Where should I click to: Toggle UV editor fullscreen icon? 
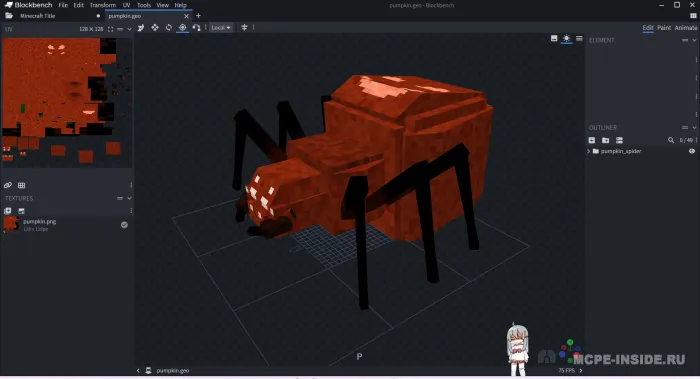[x=110, y=29]
